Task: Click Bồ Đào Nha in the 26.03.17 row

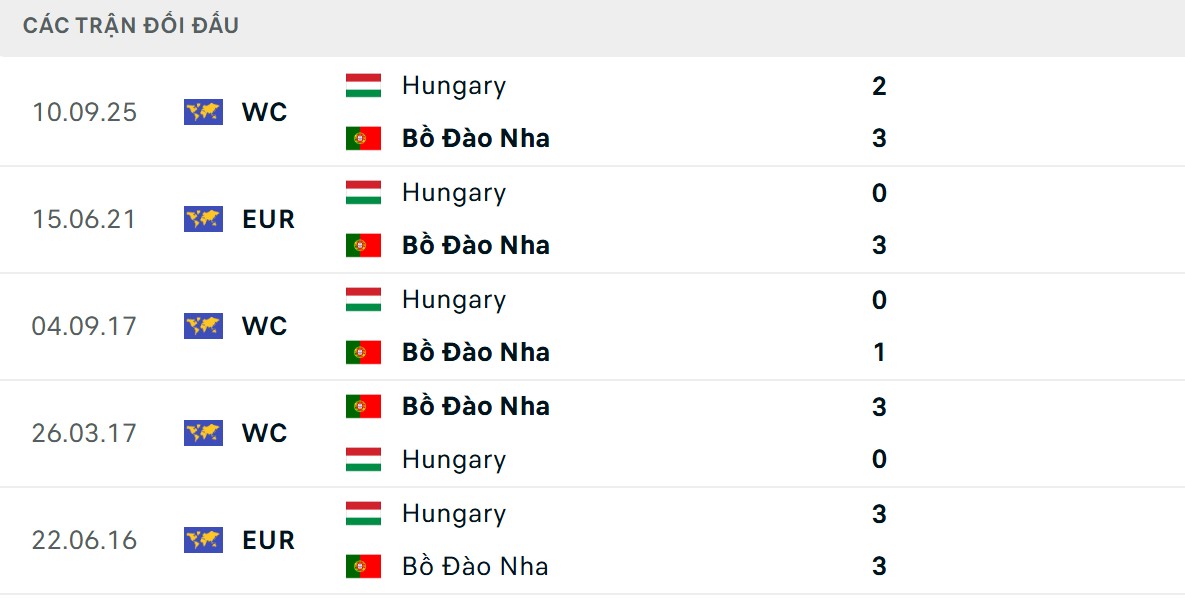Action: pos(475,406)
